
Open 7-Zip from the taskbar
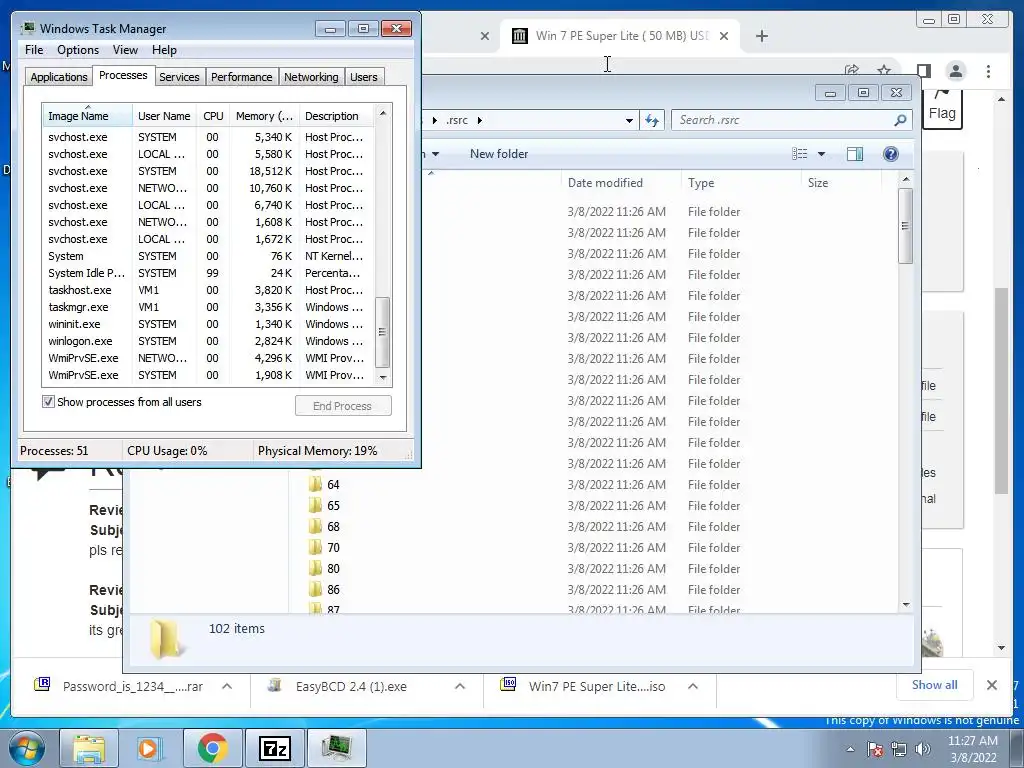[274, 748]
